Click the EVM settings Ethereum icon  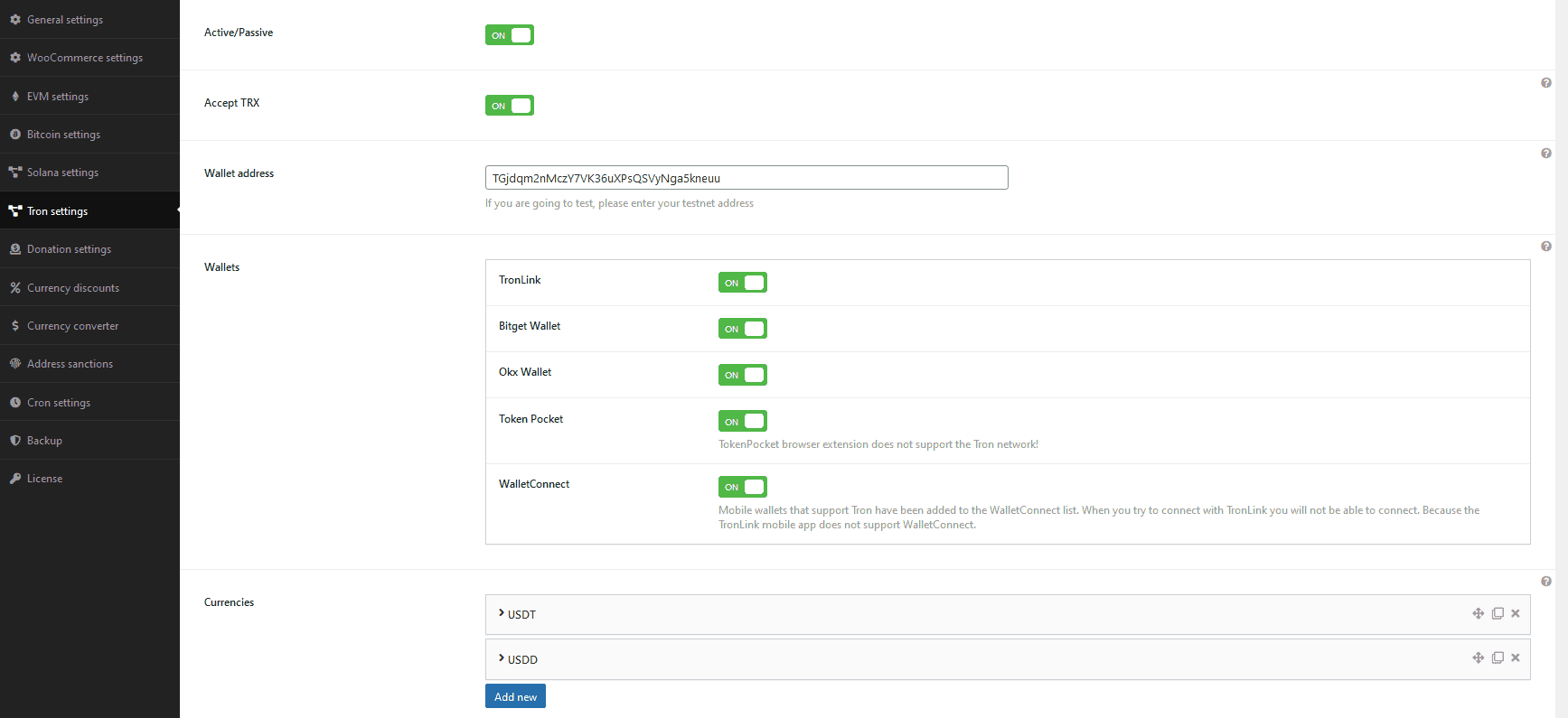click(15, 97)
